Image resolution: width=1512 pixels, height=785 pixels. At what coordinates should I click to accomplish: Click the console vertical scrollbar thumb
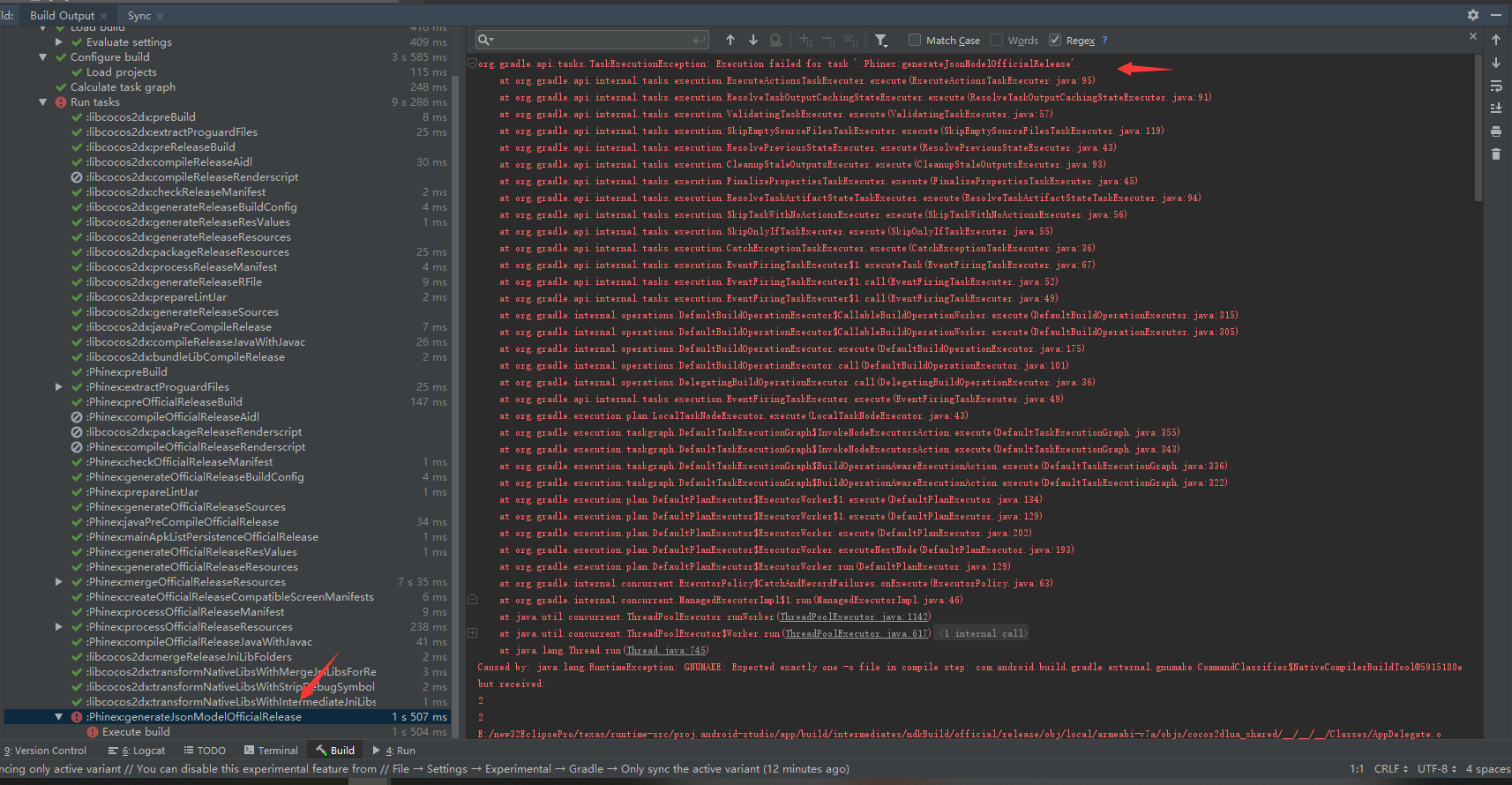(1478, 129)
